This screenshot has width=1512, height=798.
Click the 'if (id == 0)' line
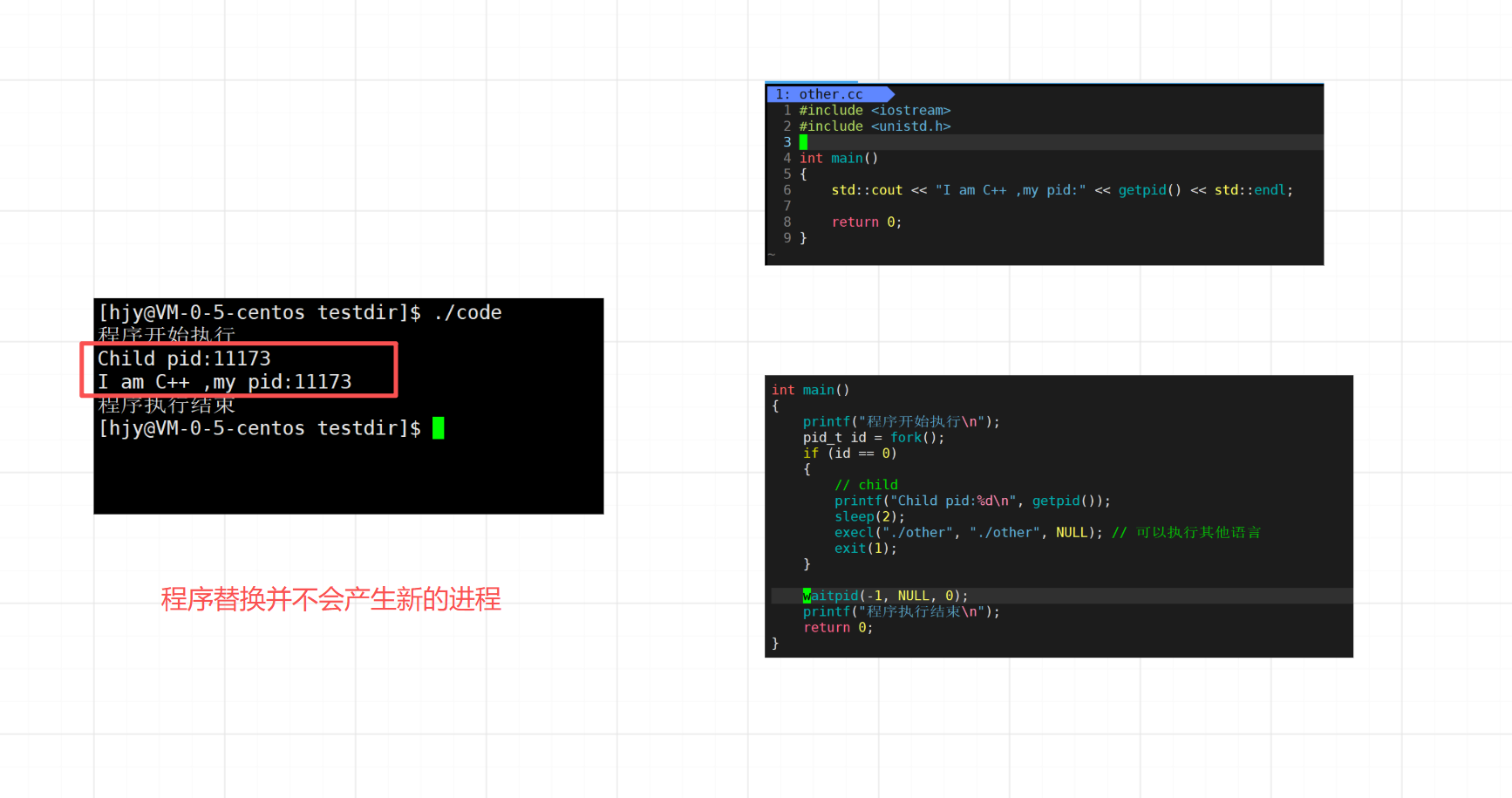click(849, 454)
